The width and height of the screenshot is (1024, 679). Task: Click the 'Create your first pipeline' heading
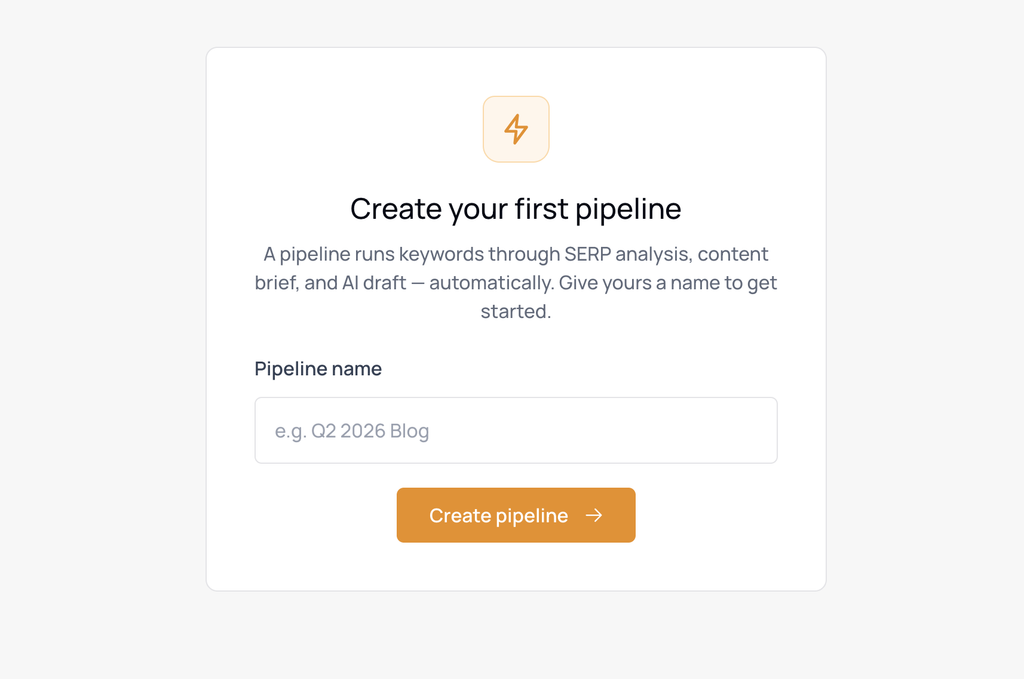[x=516, y=210]
